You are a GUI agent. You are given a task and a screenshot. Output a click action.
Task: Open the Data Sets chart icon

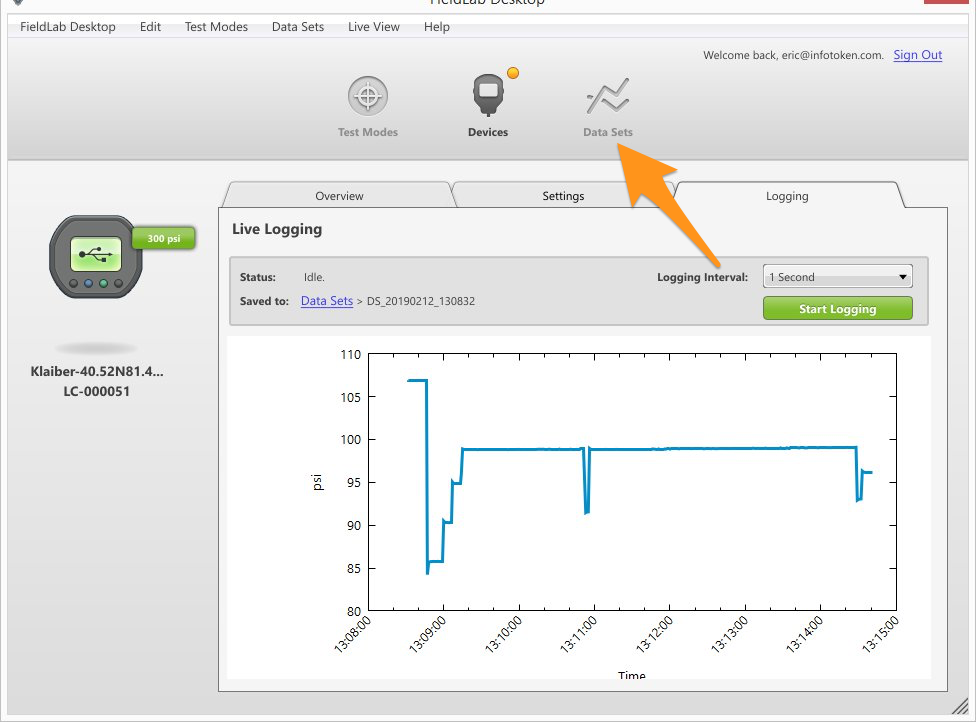[x=608, y=96]
